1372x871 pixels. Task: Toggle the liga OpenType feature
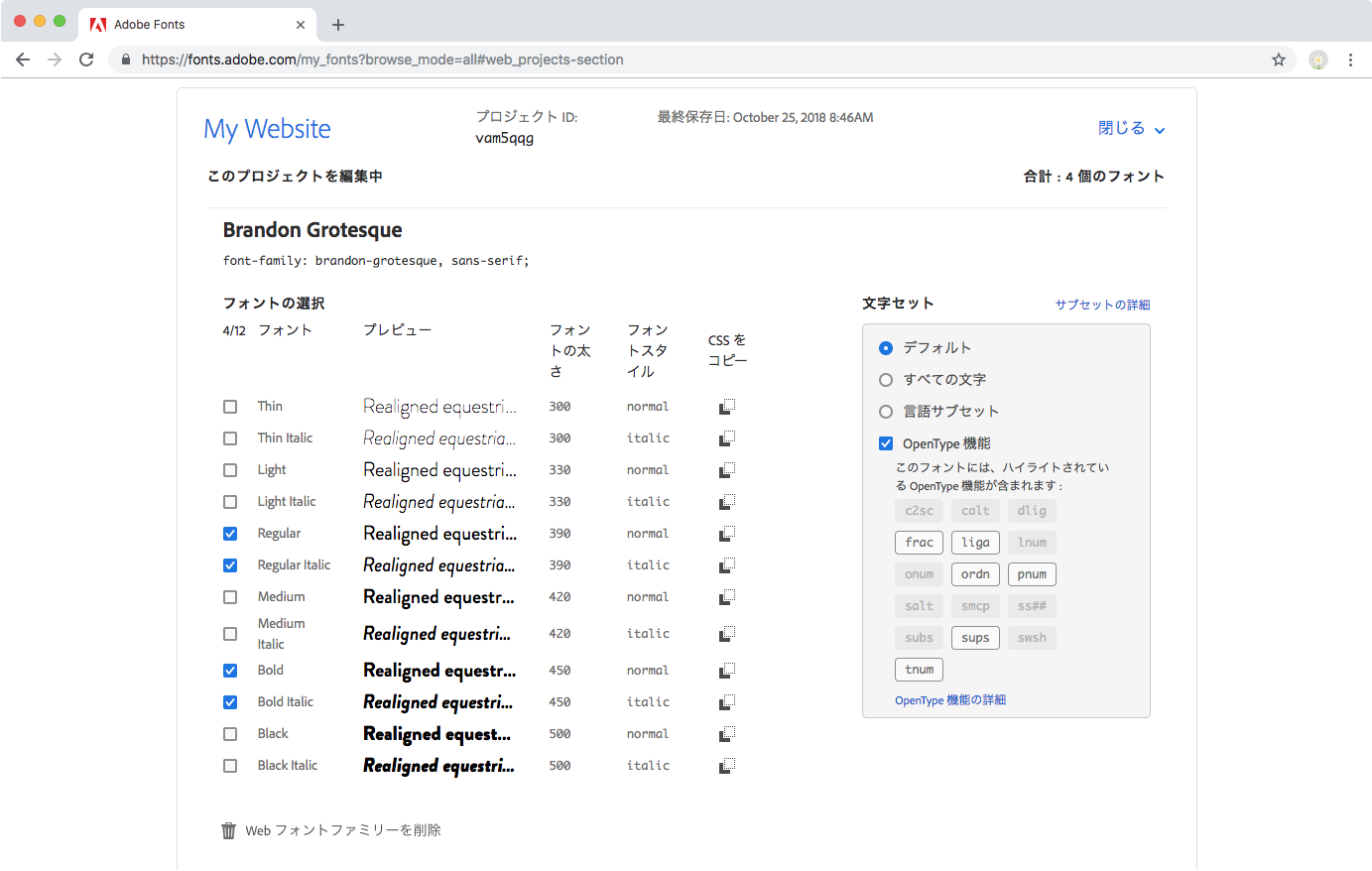(x=975, y=543)
